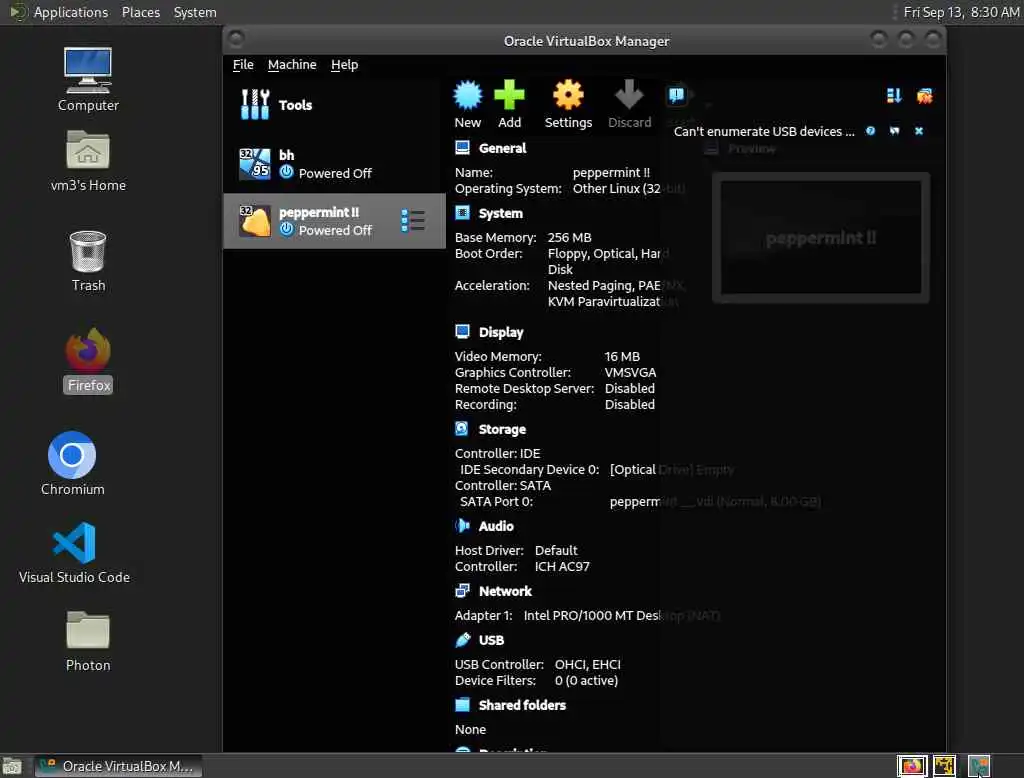Click the USB section header
Screen dimensions: 1024x778
click(x=491, y=640)
